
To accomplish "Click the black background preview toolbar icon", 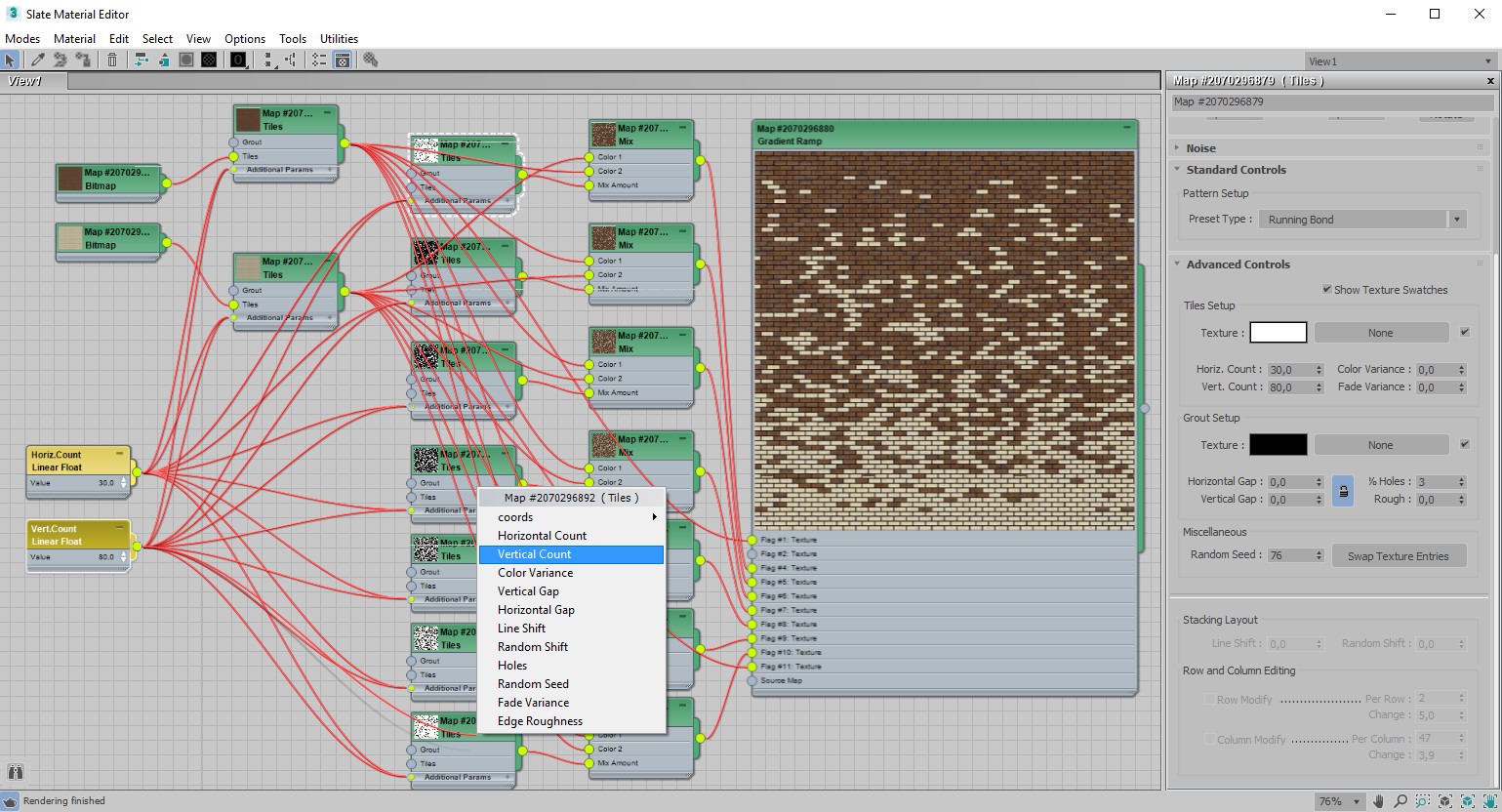I will click(209, 60).
